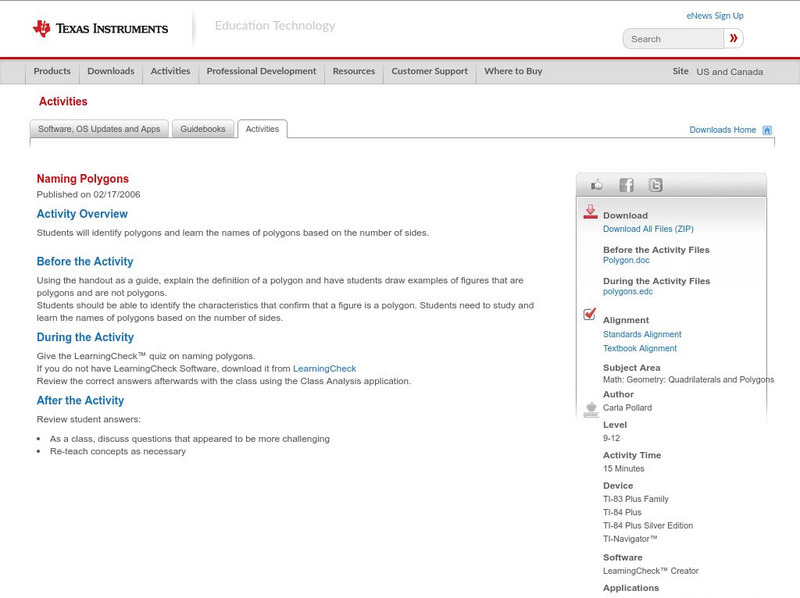800x598 pixels.
Task: Open the Professional Development menu
Action: click(x=261, y=71)
